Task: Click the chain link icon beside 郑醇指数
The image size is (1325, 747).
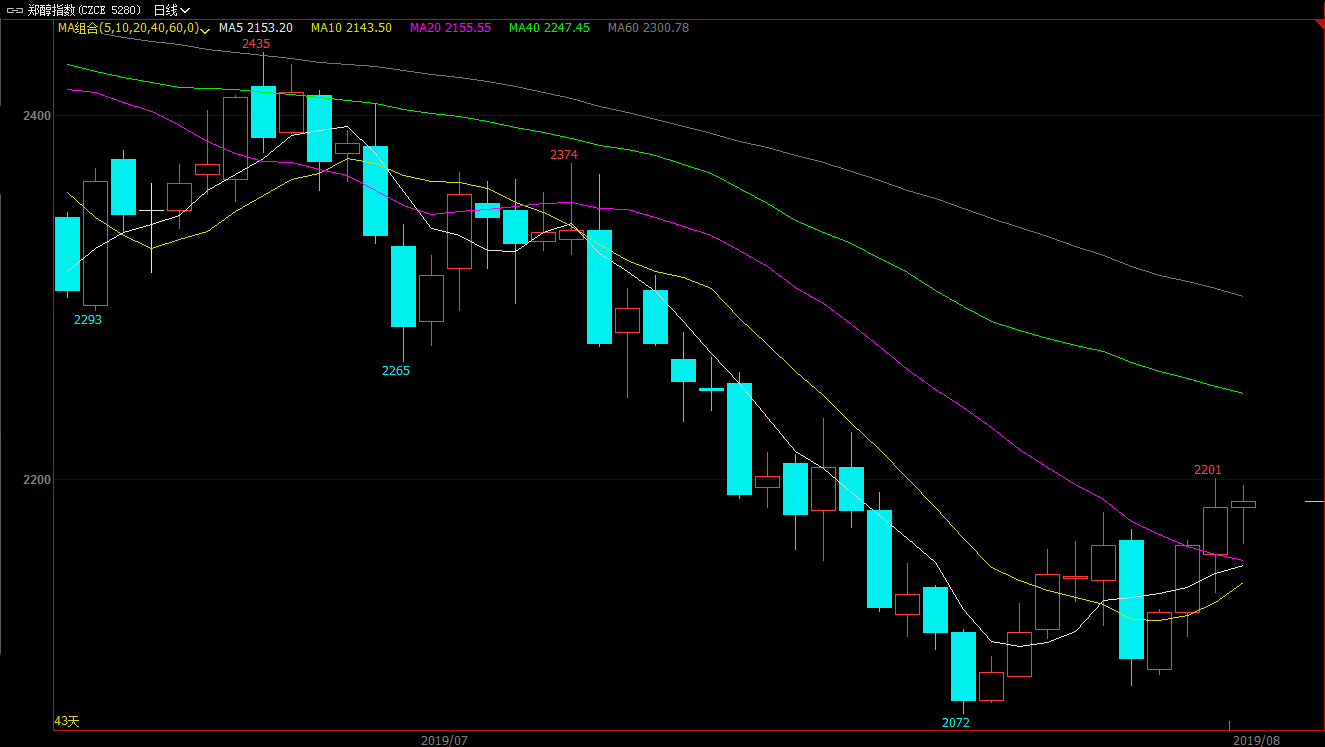Action: pyautogui.click(x=16, y=10)
